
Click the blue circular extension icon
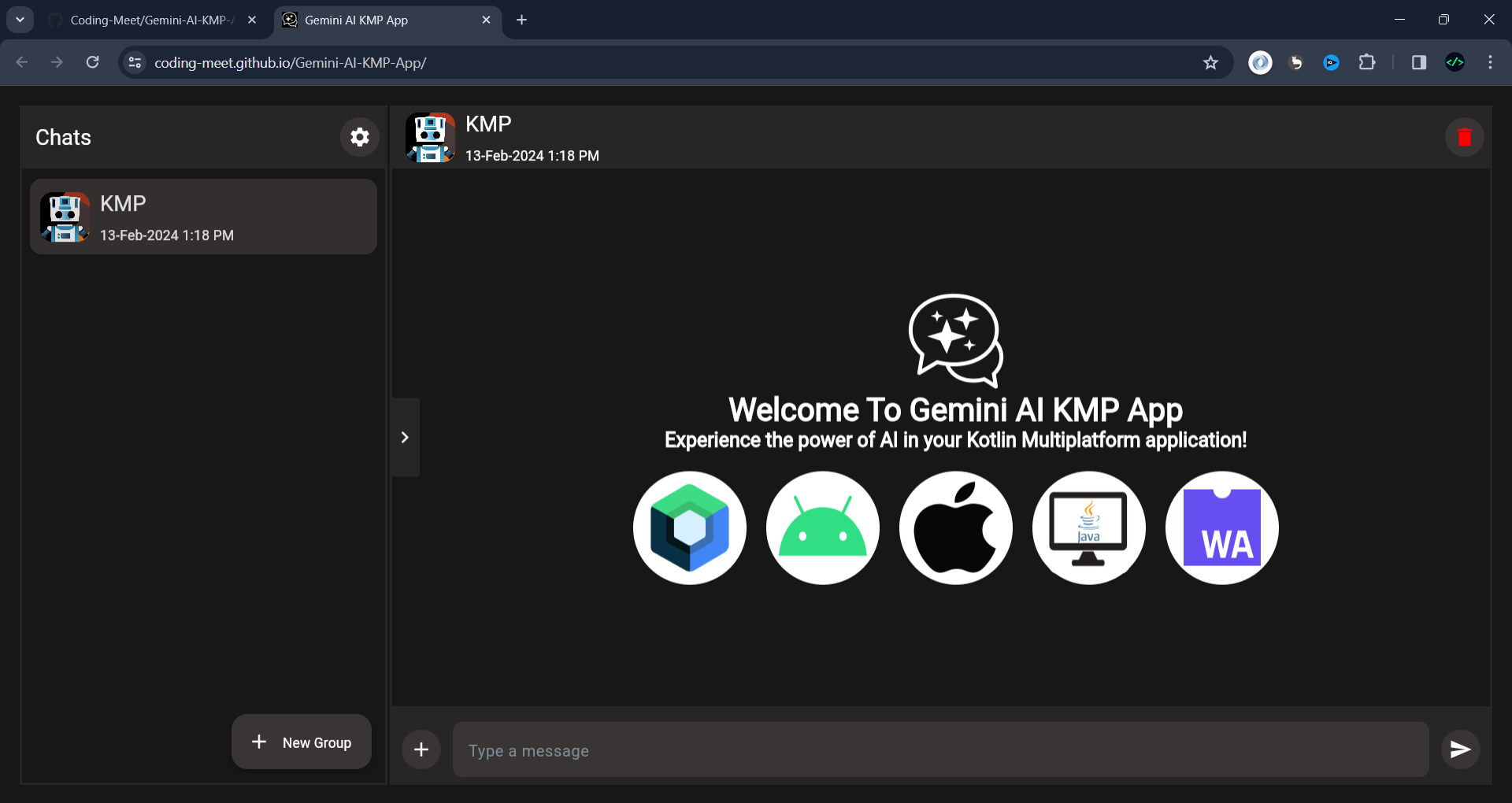tap(1332, 62)
